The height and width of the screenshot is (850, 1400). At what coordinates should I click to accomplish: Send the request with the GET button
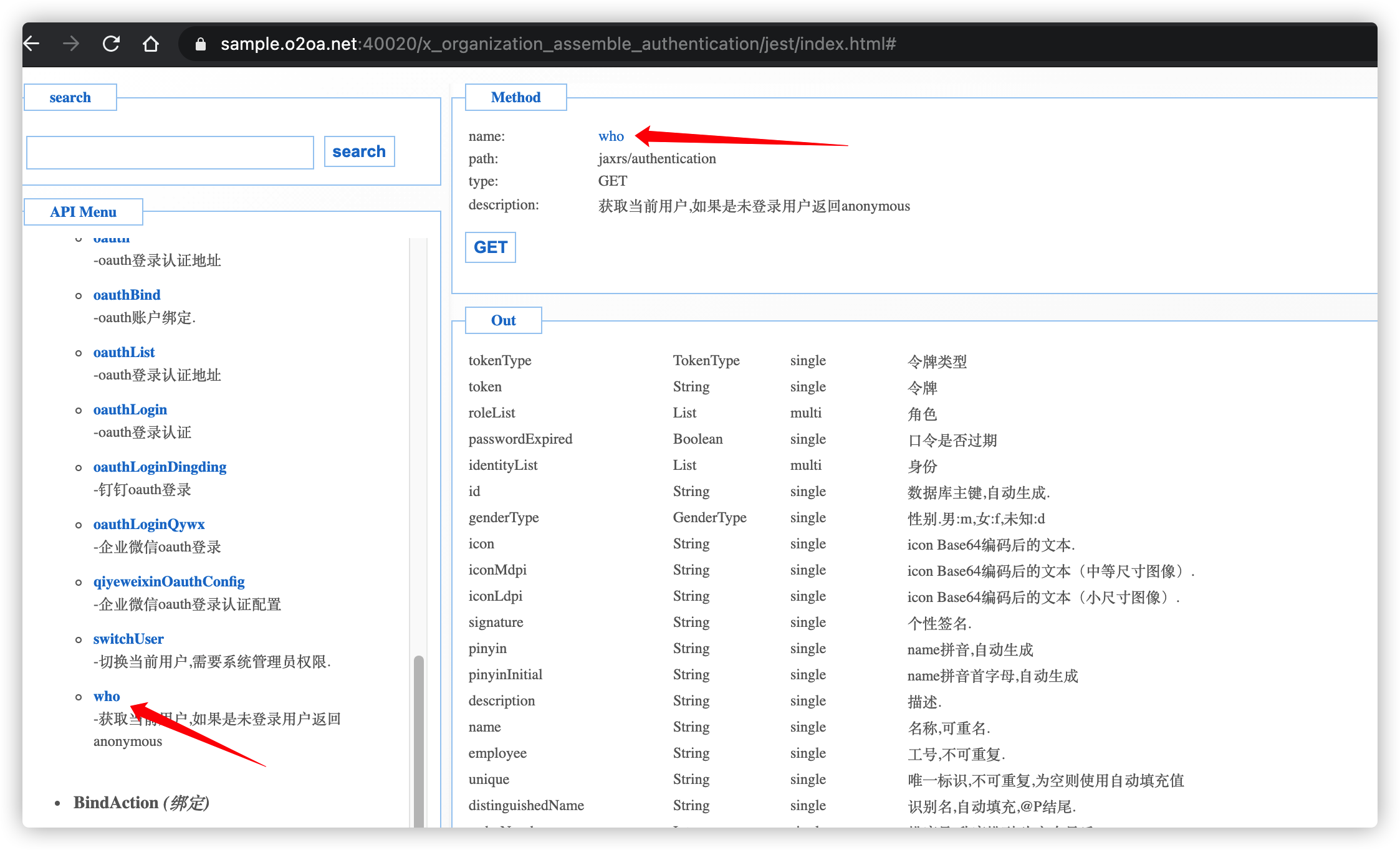[x=490, y=247]
